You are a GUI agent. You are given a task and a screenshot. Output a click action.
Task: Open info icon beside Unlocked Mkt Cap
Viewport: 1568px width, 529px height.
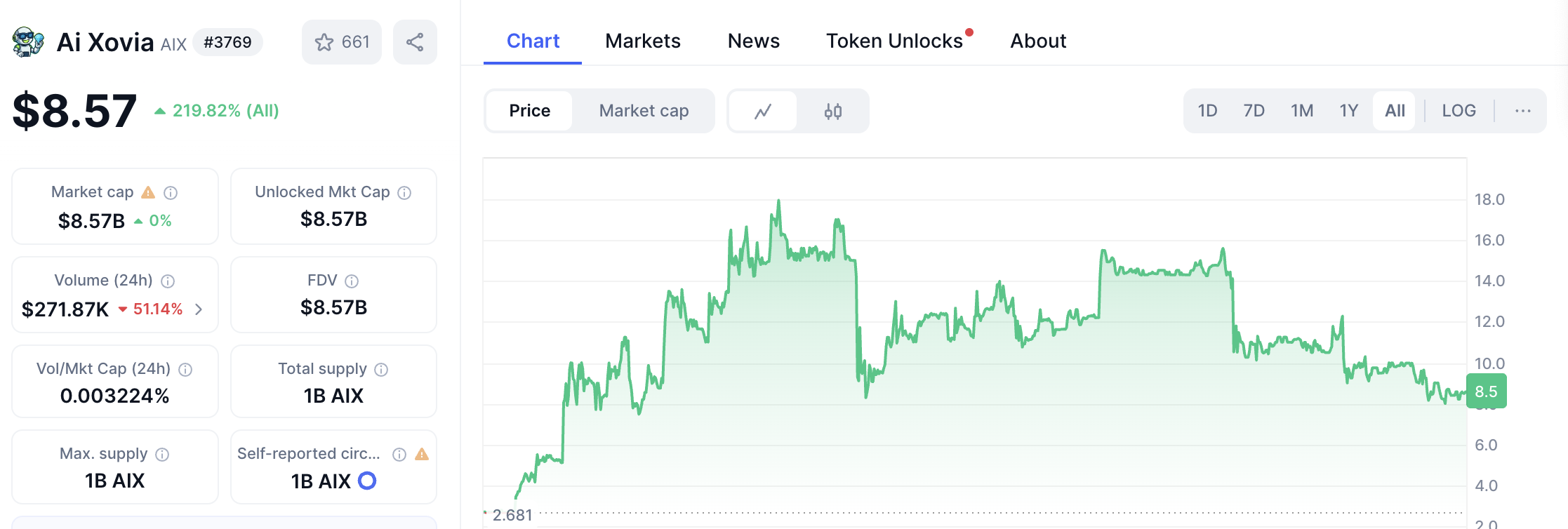tap(404, 192)
